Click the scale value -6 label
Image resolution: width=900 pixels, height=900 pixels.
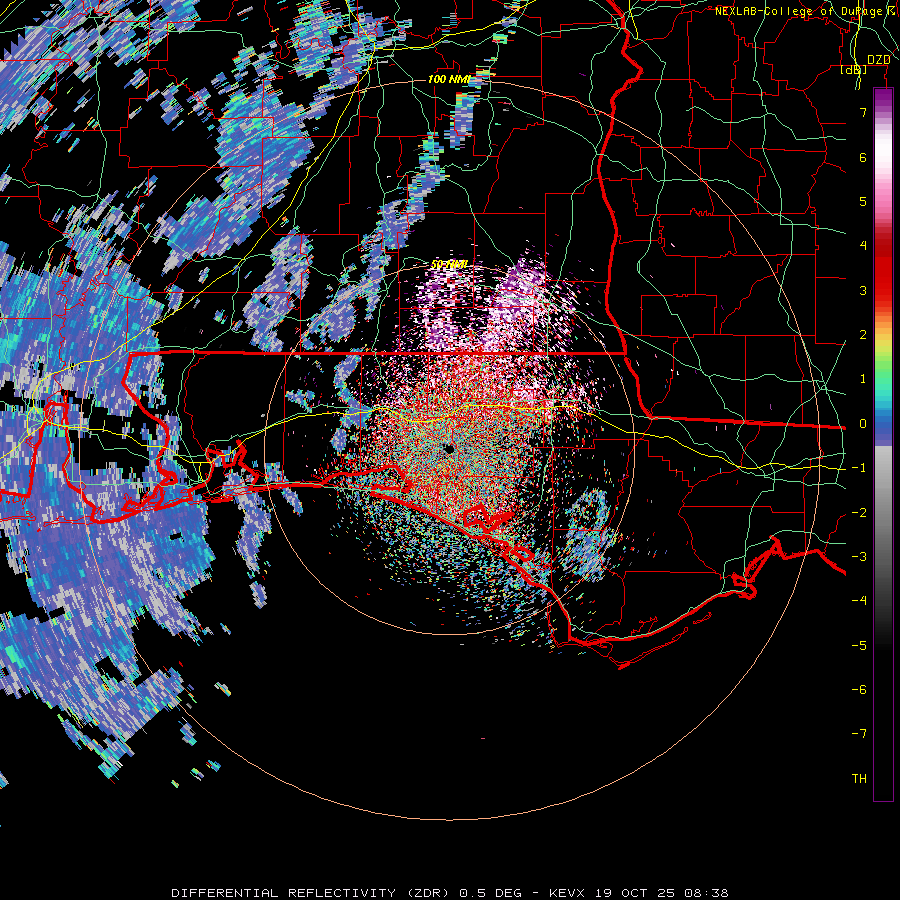(859, 690)
